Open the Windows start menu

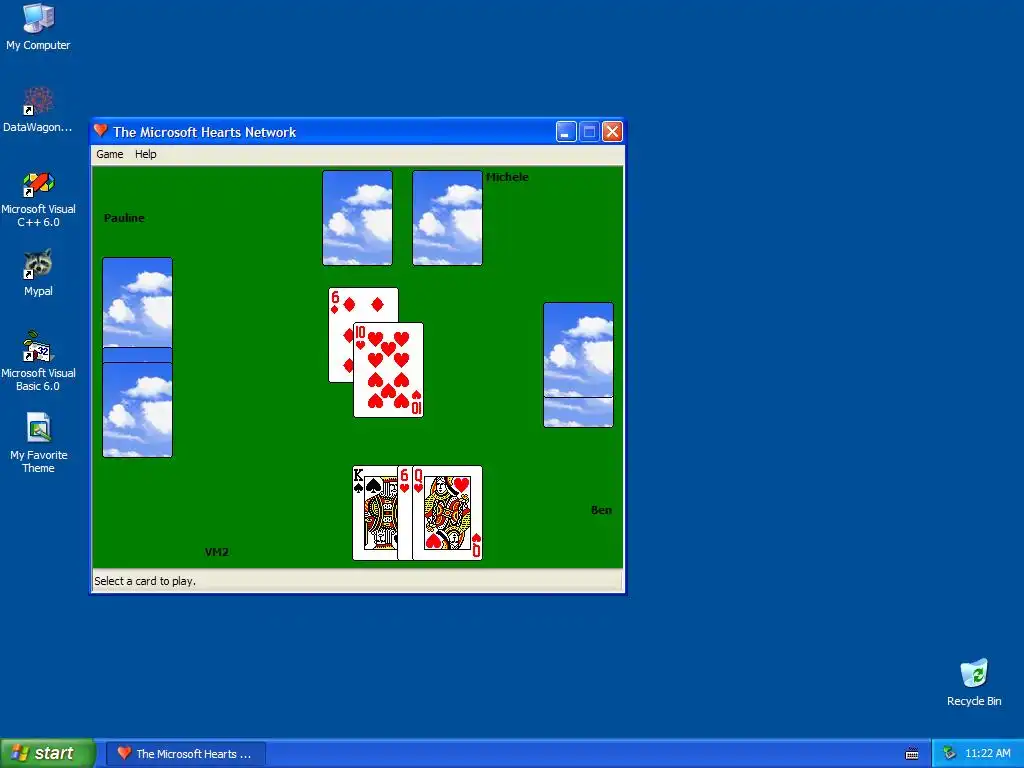(x=48, y=753)
